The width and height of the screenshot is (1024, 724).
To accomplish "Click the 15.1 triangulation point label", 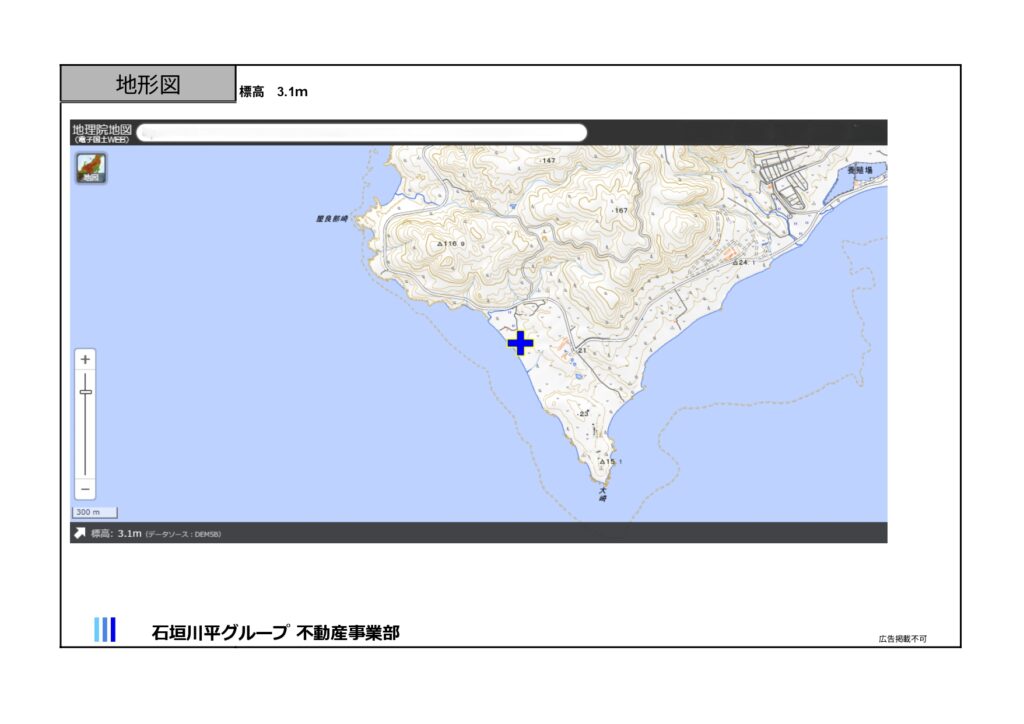I will 611,462.
